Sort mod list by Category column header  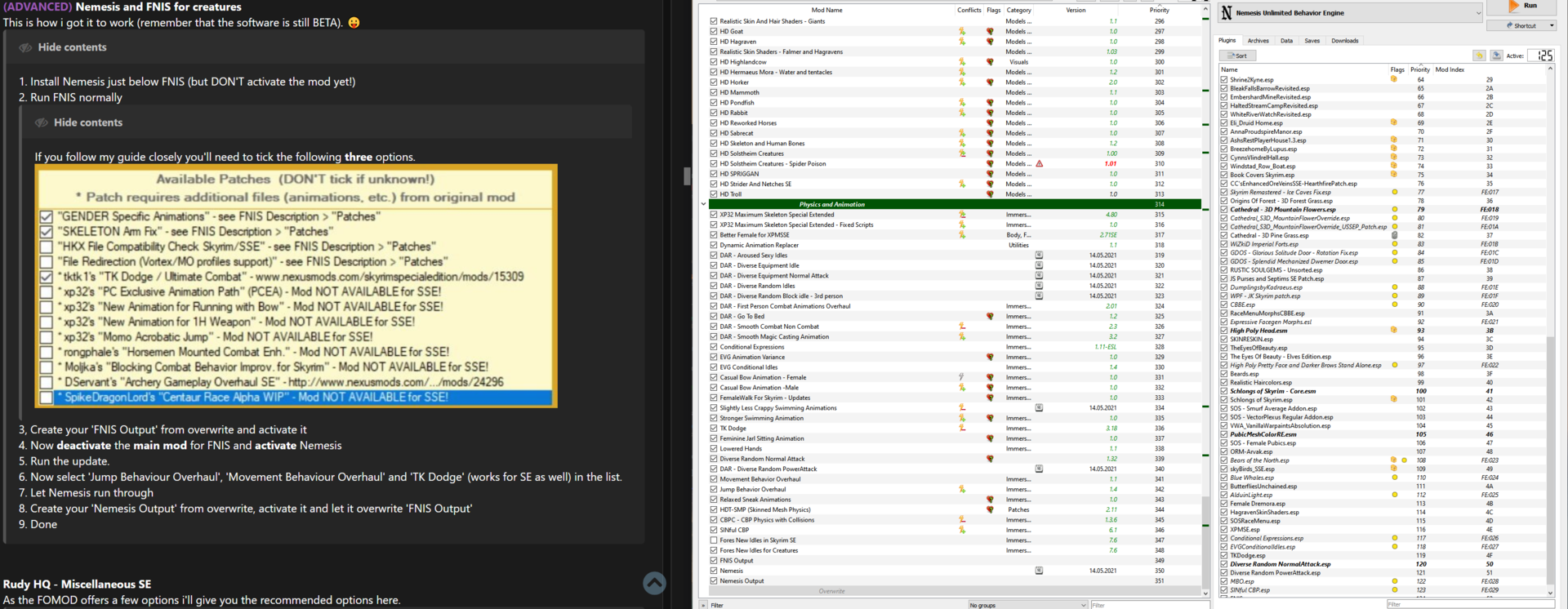click(1018, 10)
